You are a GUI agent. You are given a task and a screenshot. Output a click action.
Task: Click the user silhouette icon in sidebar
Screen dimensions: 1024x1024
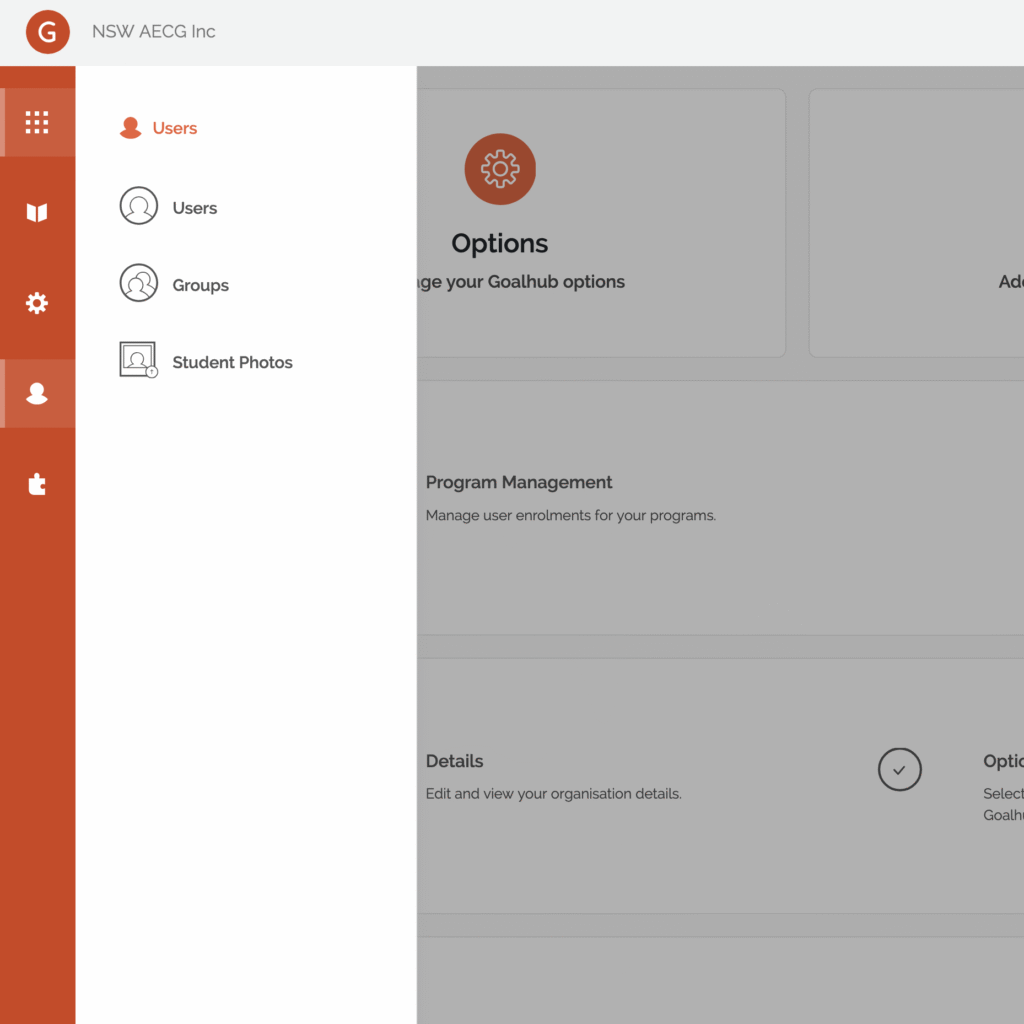click(37, 392)
